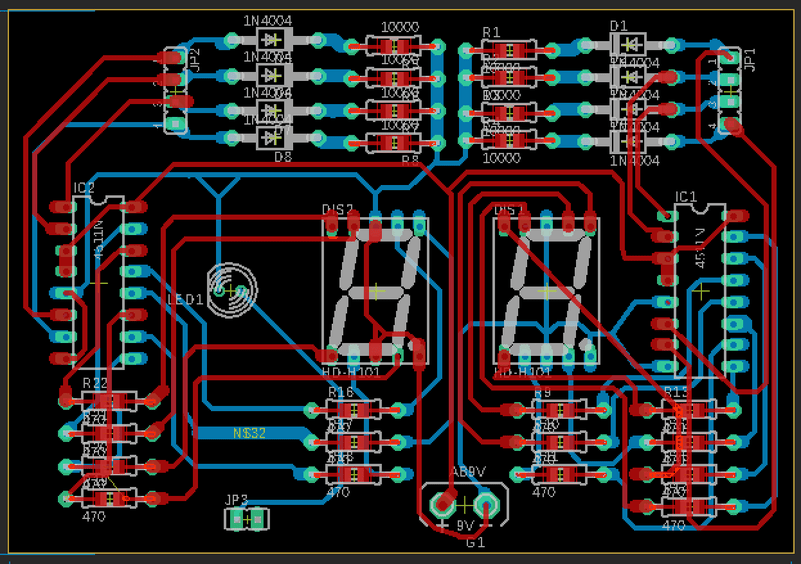Click the 470 value under the R13 group
This screenshot has height=564, width=801.
click(x=673, y=525)
